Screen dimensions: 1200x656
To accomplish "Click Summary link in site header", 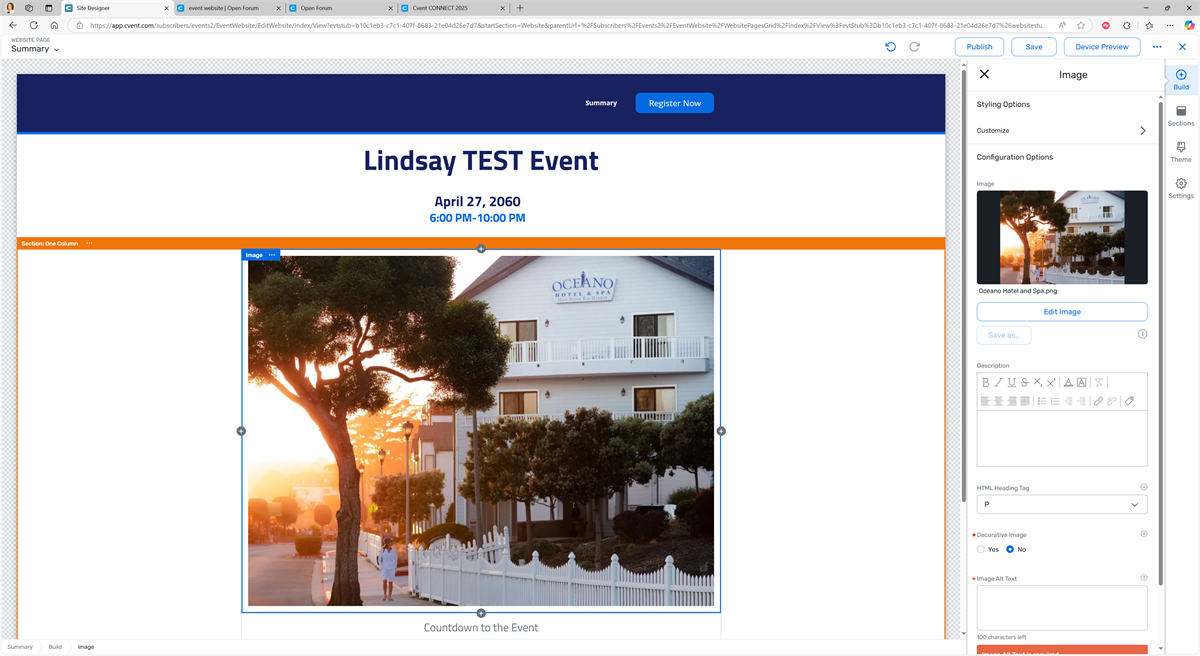I will (601, 103).
